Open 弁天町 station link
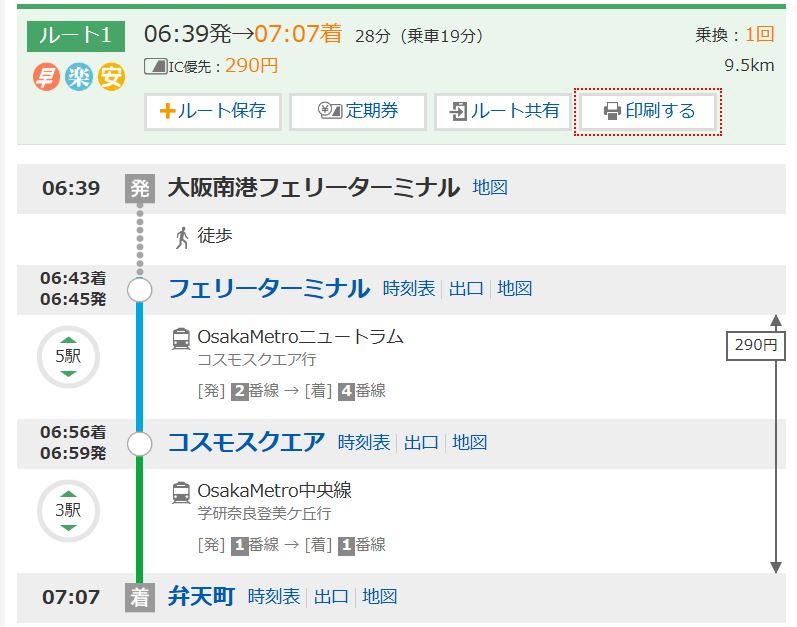The image size is (797, 627). (201, 597)
